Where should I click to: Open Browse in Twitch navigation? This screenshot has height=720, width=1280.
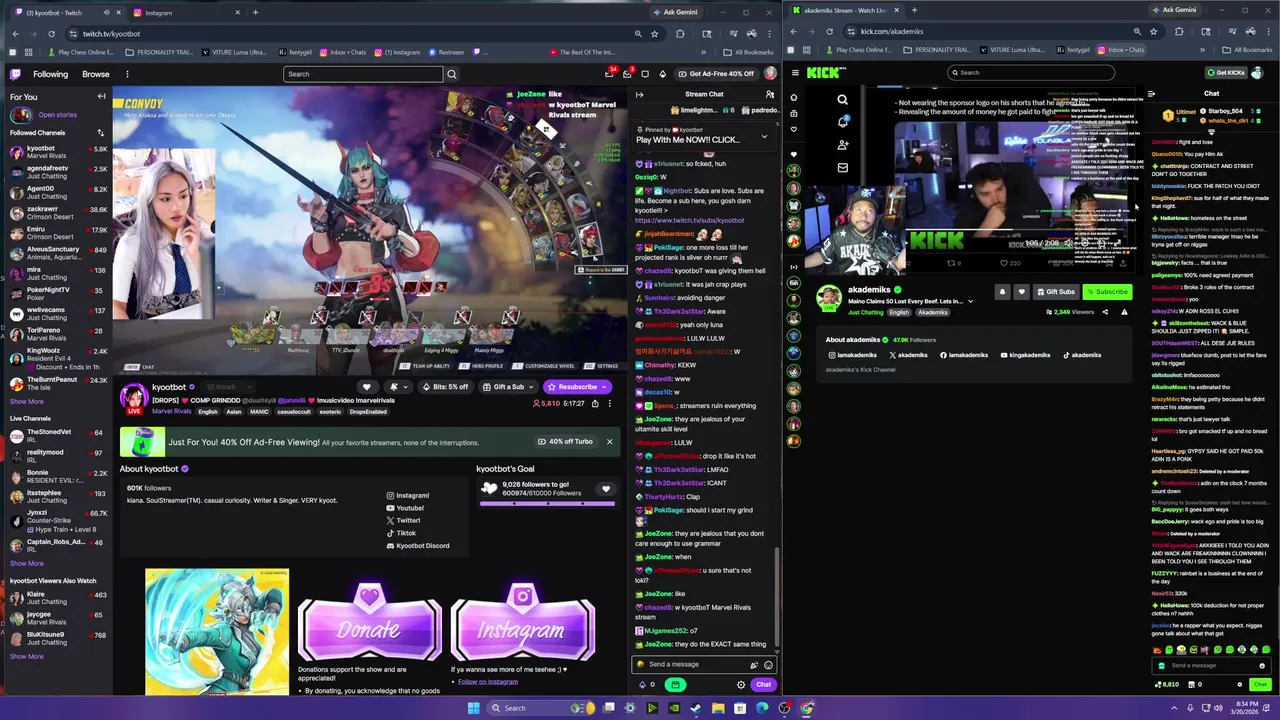pyautogui.click(x=96, y=74)
